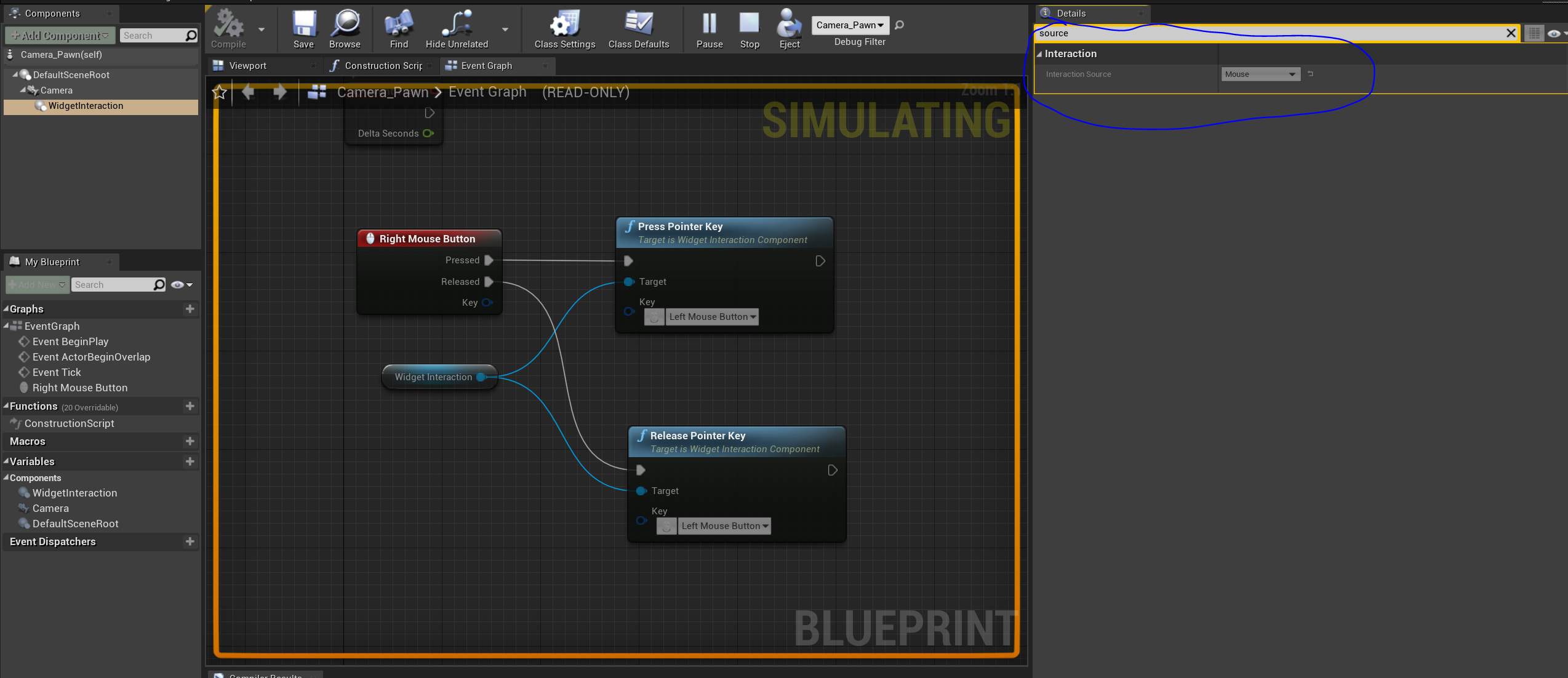This screenshot has height=678, width=1568.
Task: Add a new function via Functions plus button
Action: (x=190, y=406)
